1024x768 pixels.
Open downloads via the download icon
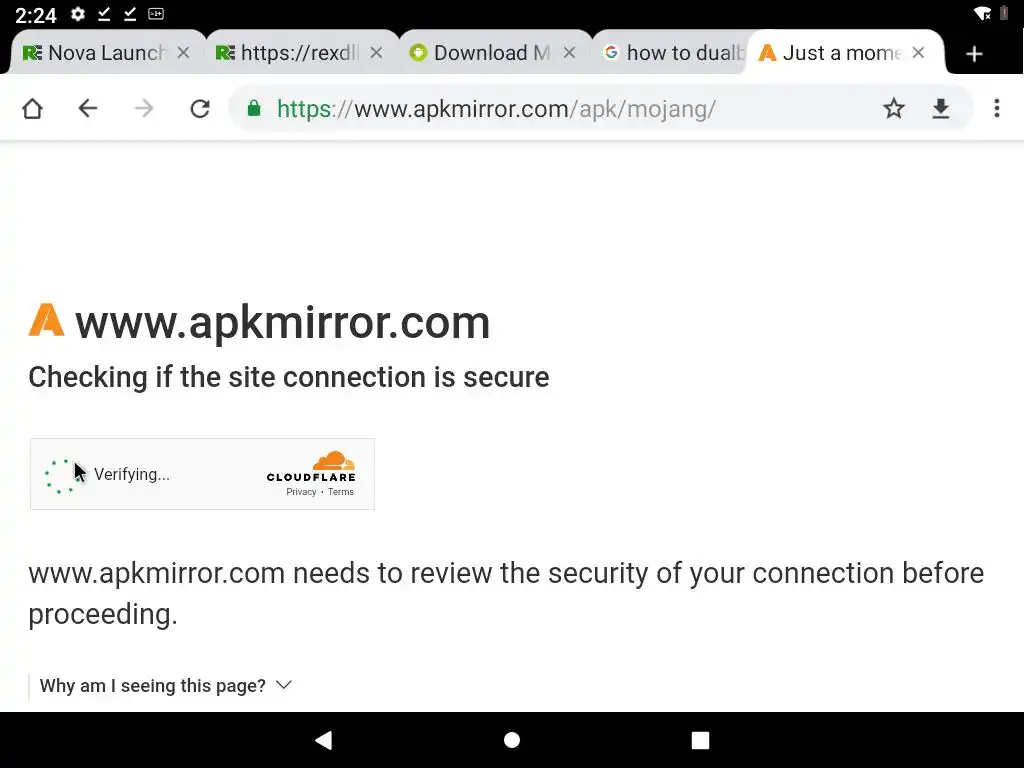pyautogui.click(x=940, y=108)
